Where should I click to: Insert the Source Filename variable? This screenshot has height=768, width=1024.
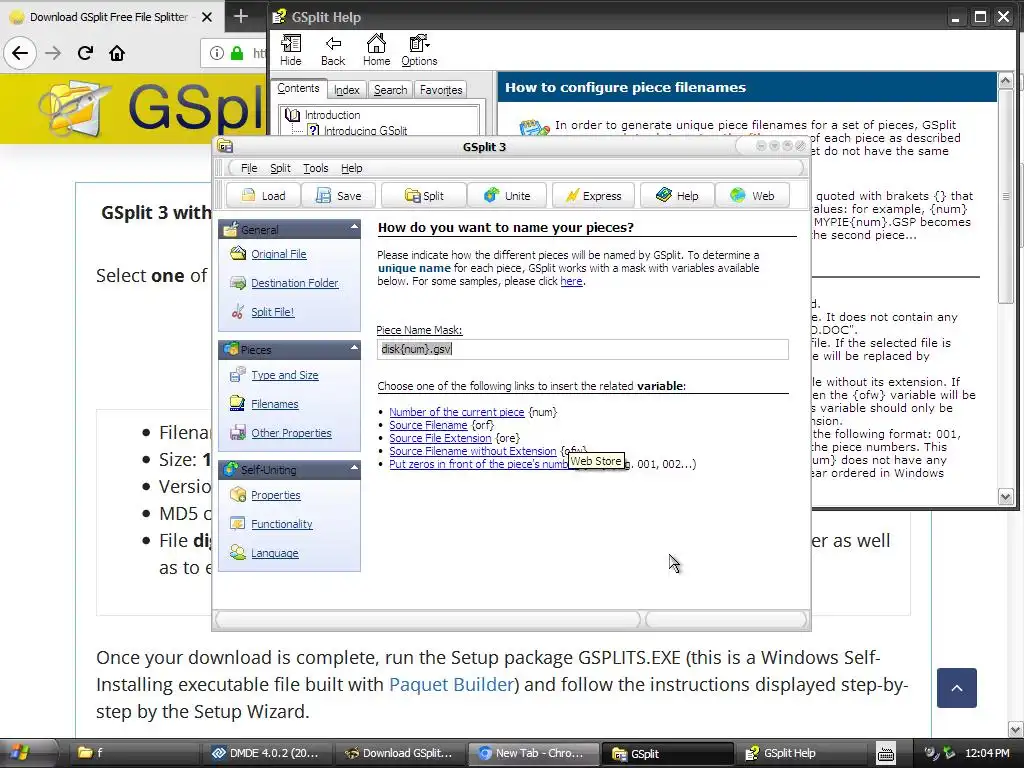[x=428, y=425]
